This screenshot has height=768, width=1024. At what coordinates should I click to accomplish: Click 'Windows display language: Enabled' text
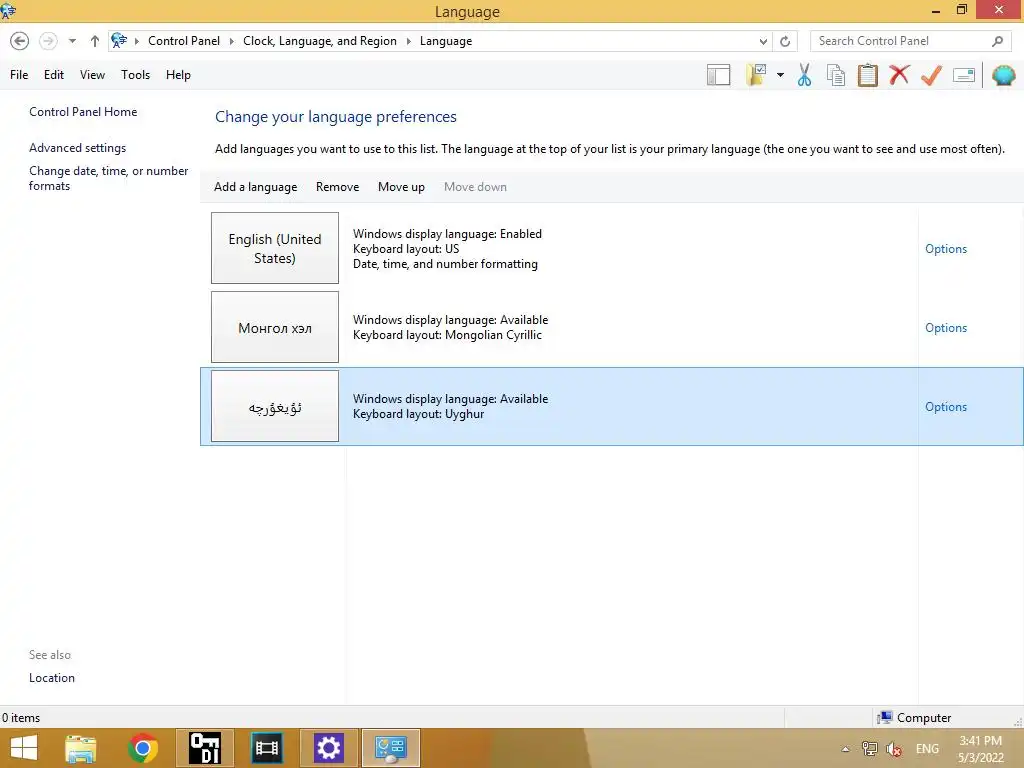[x=447, y=234]
